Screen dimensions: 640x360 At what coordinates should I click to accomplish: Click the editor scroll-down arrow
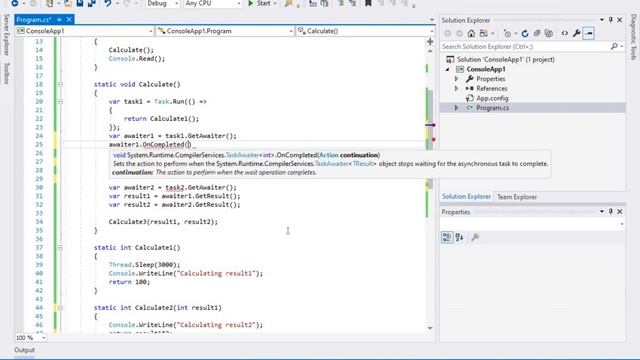tap(430, 328)
